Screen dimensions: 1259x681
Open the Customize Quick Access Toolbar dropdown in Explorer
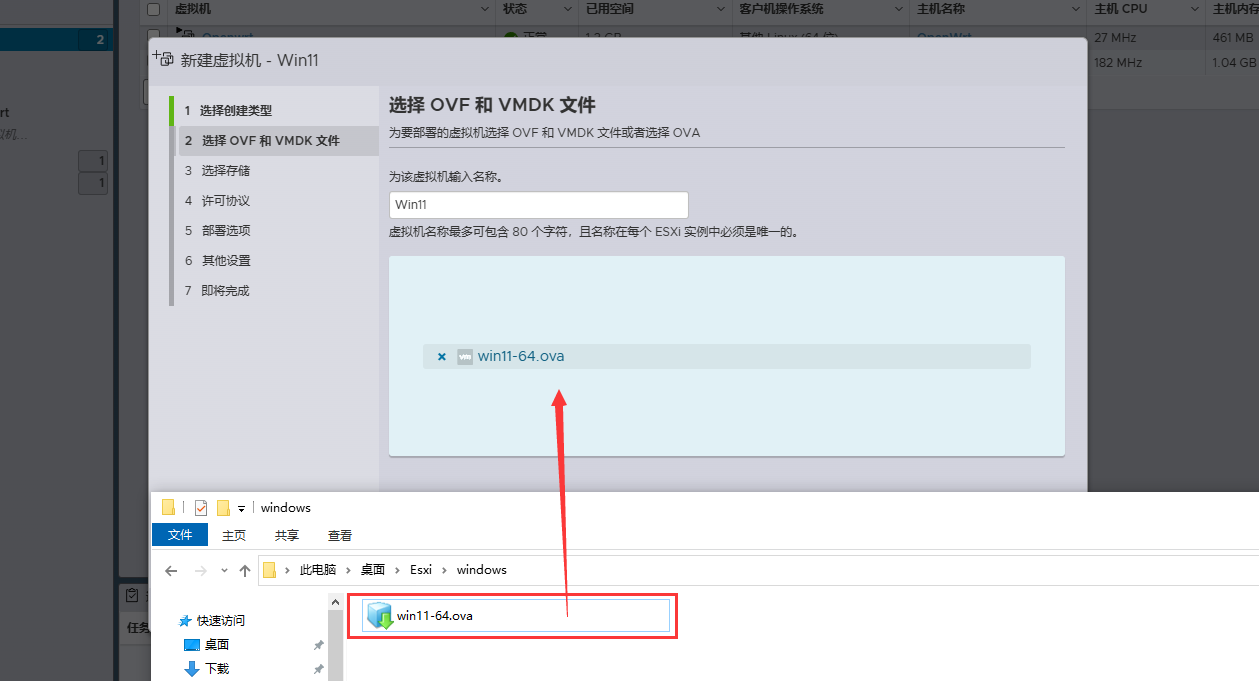click(241, 508)
